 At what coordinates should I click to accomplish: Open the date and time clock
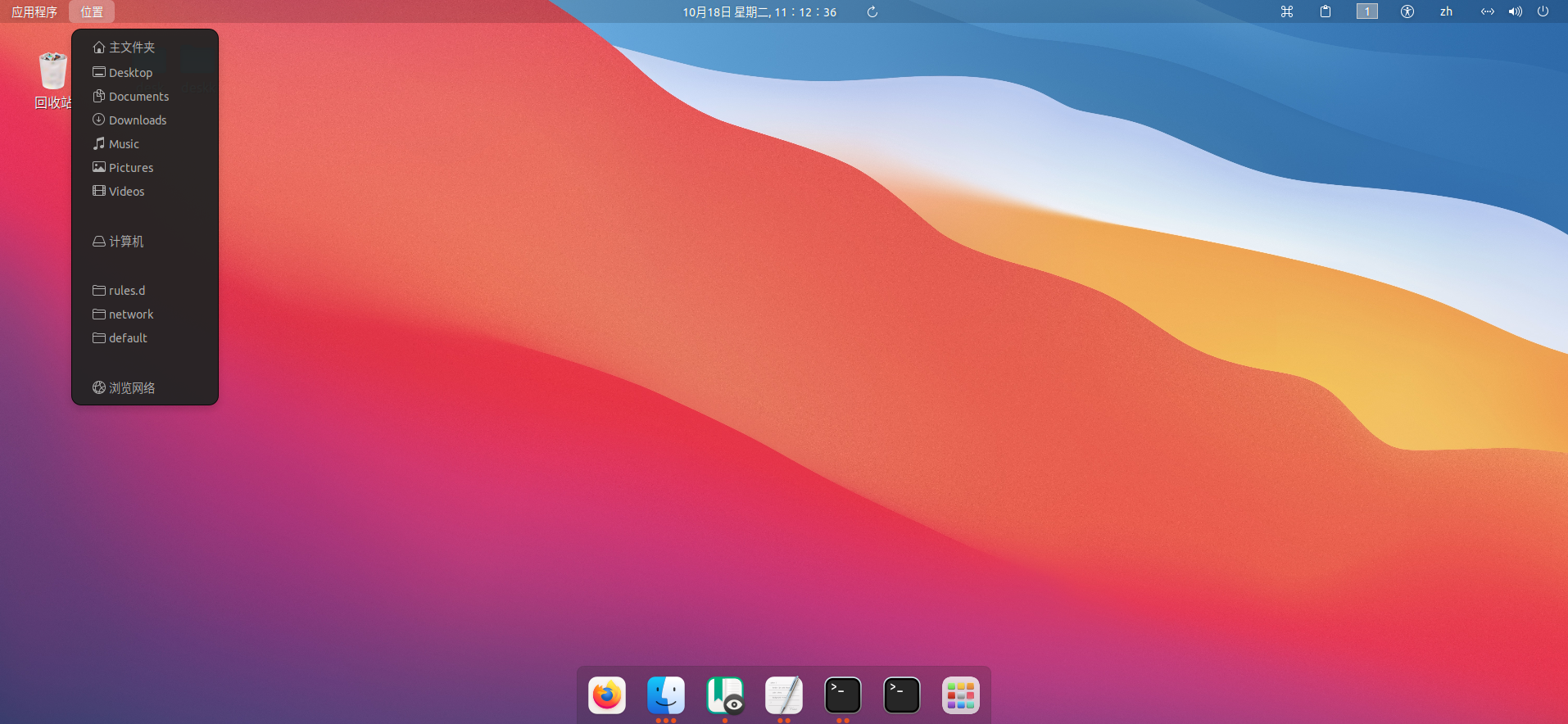(x=759, y=12)
